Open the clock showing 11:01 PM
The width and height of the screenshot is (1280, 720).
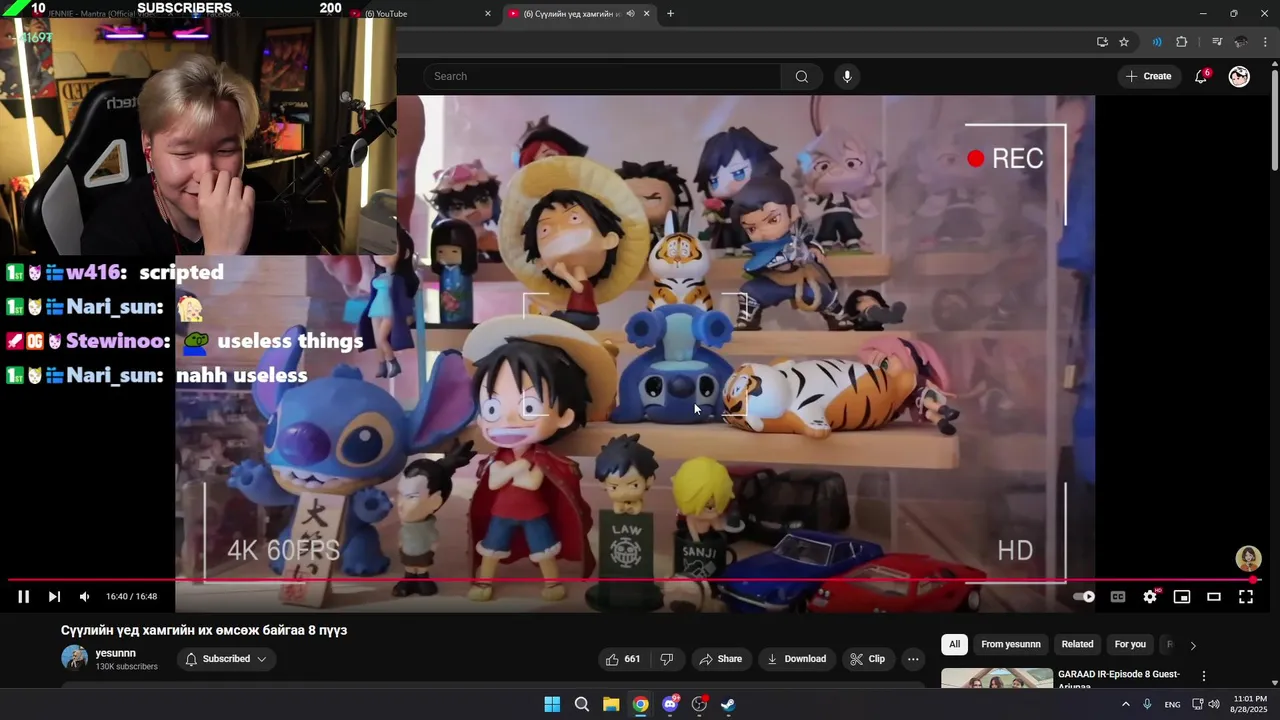[x=1249, y=704]
